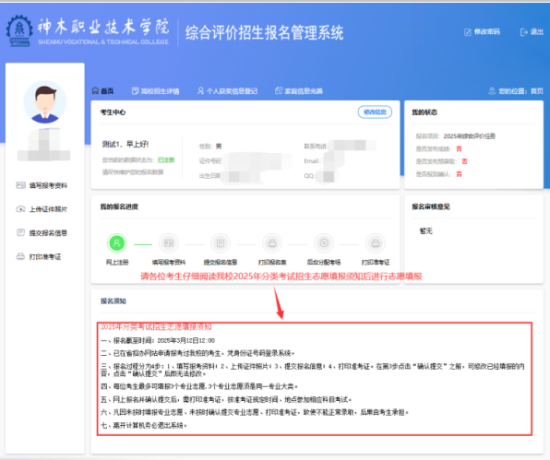Select 填写报考资料 in the sidebar
550x460 pixels.
click(42, 185)
